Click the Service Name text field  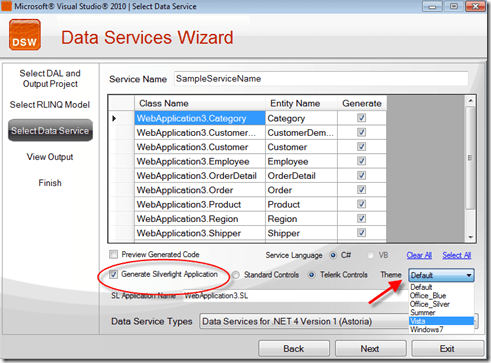321,79
